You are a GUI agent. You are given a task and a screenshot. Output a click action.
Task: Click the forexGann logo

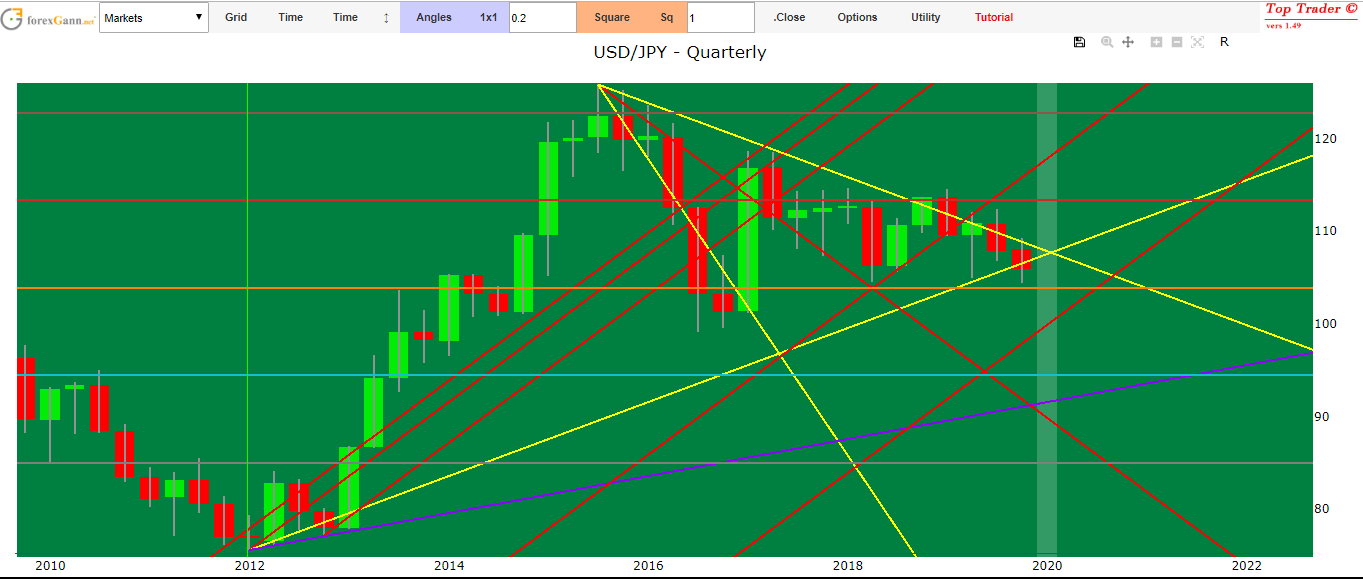[48, 17]
